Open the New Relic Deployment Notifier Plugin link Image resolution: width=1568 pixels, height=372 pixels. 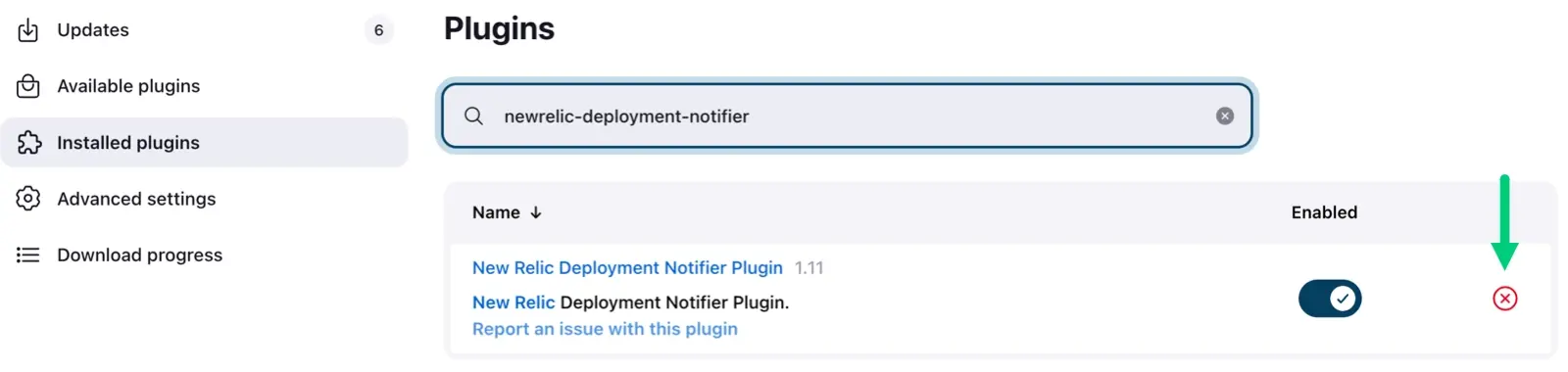tap(627, 268)
